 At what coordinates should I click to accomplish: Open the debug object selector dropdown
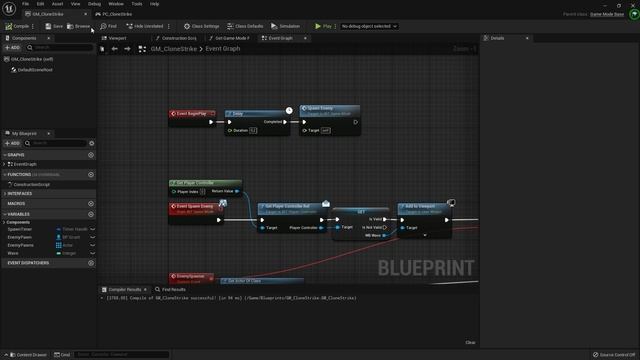369,26
